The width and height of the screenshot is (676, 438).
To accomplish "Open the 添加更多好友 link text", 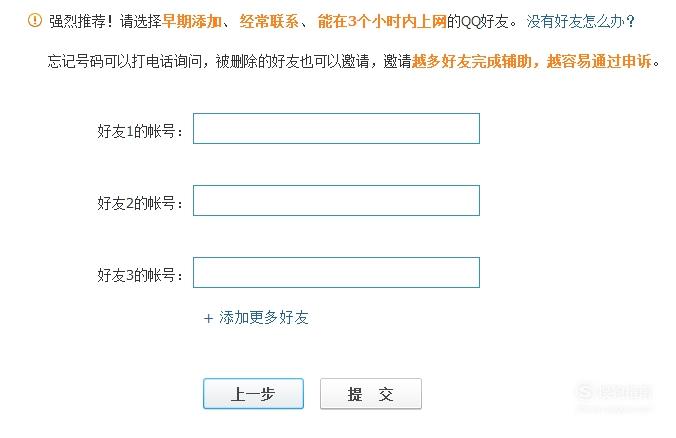I will 264,318.
